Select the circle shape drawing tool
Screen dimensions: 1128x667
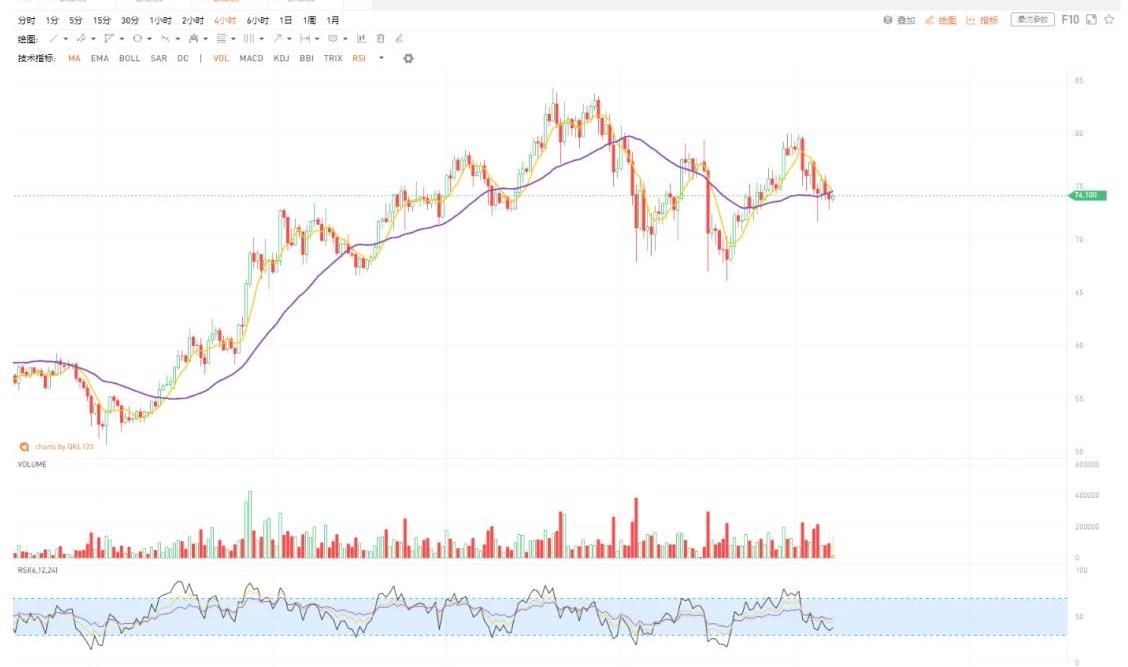137,39
